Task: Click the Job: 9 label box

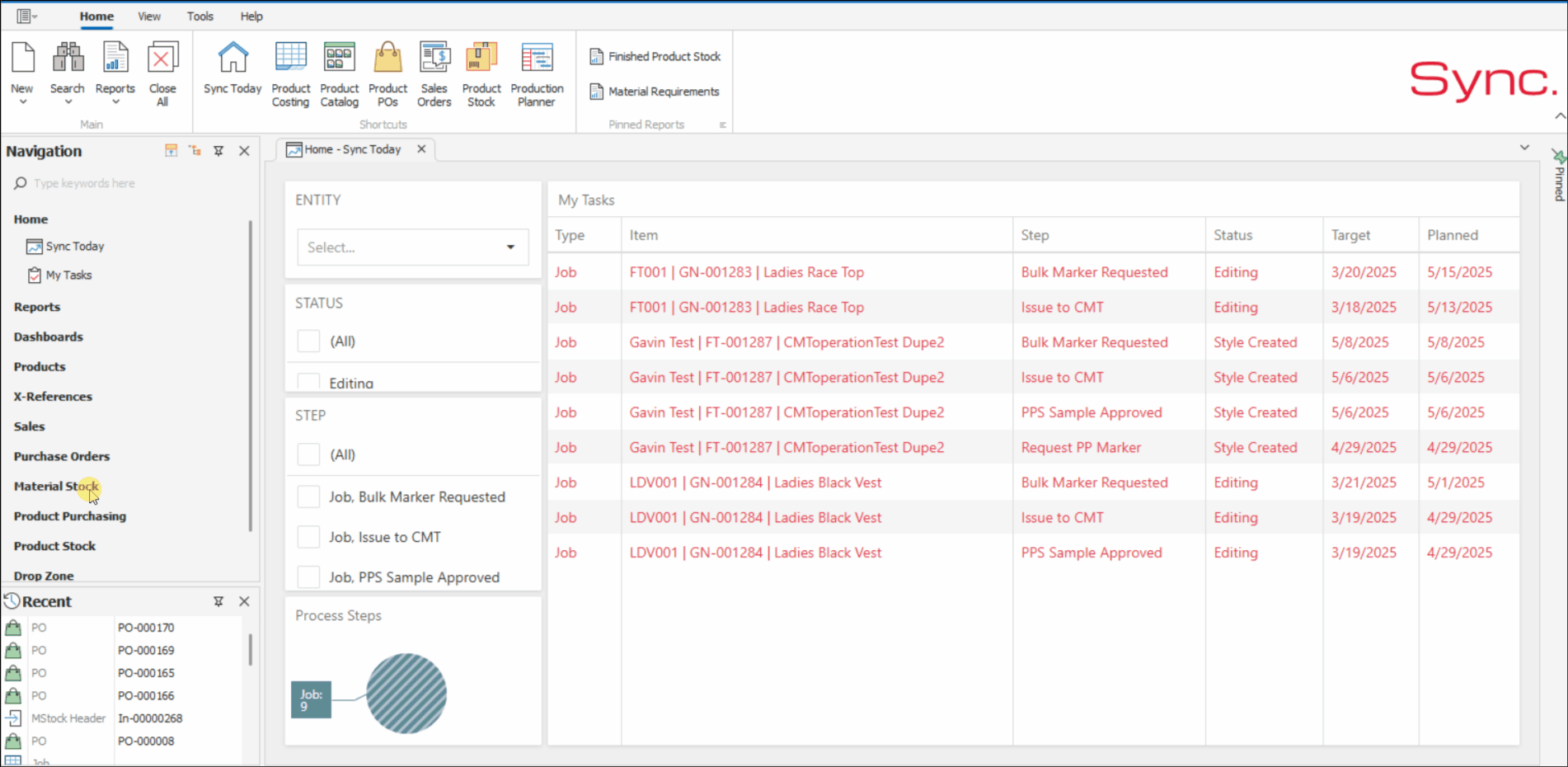Action: click(311, 699)
